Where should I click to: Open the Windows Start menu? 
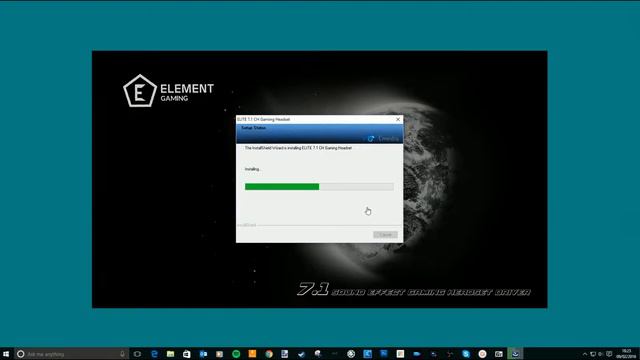coord(6,354)
